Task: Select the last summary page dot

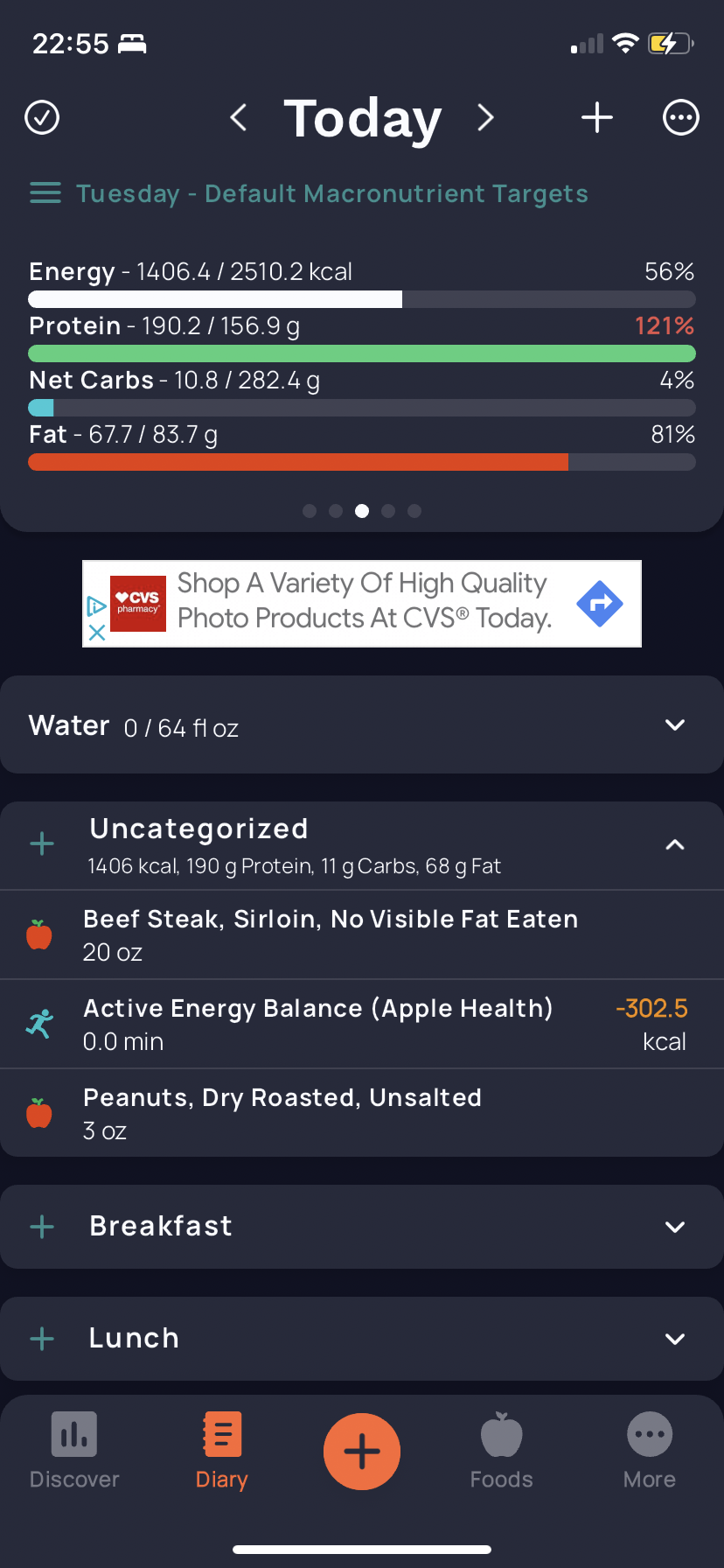Action: click(414, 511)
